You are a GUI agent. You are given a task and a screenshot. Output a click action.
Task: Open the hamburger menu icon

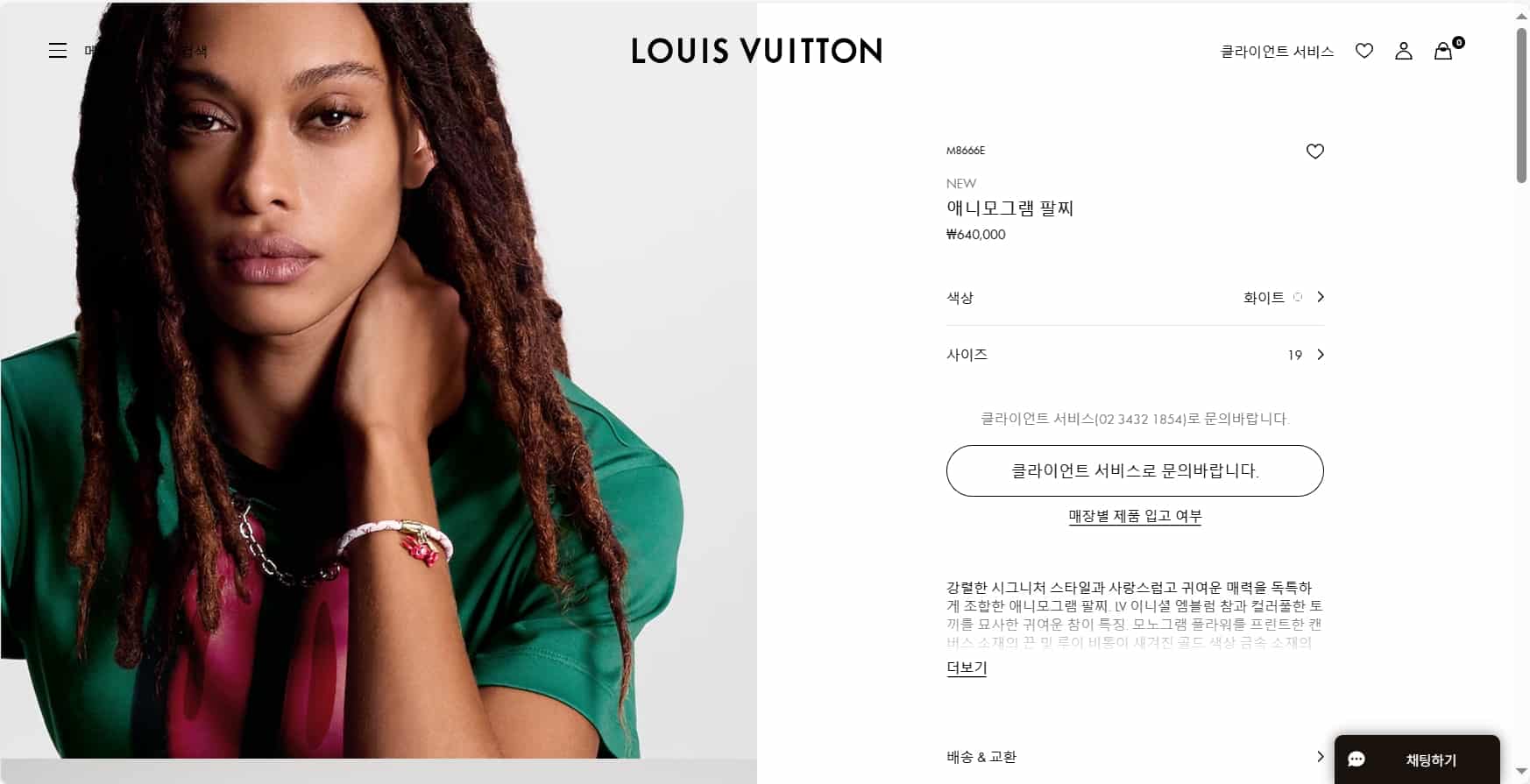coord(58,51)
